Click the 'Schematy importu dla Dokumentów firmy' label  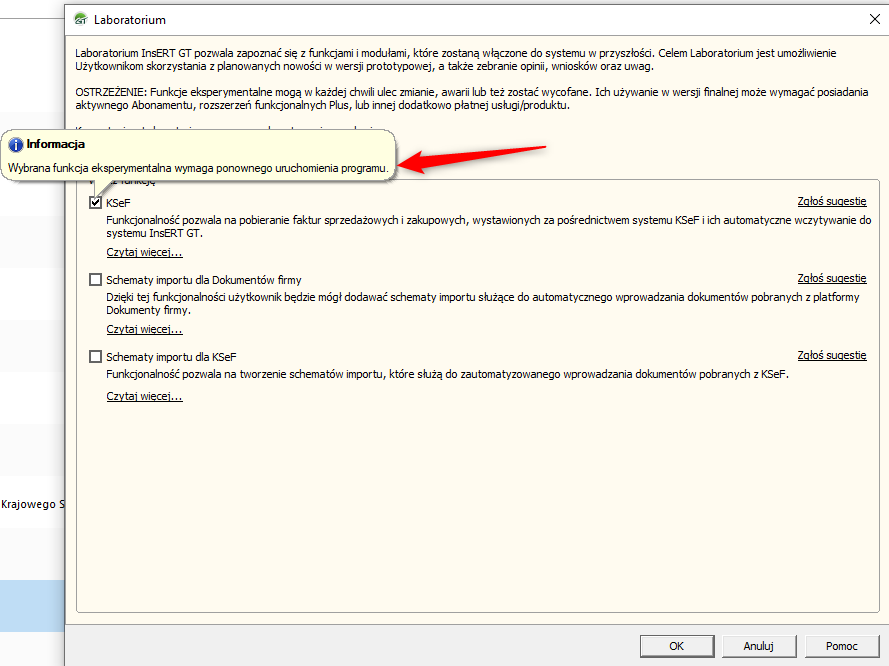pos(204,280)
